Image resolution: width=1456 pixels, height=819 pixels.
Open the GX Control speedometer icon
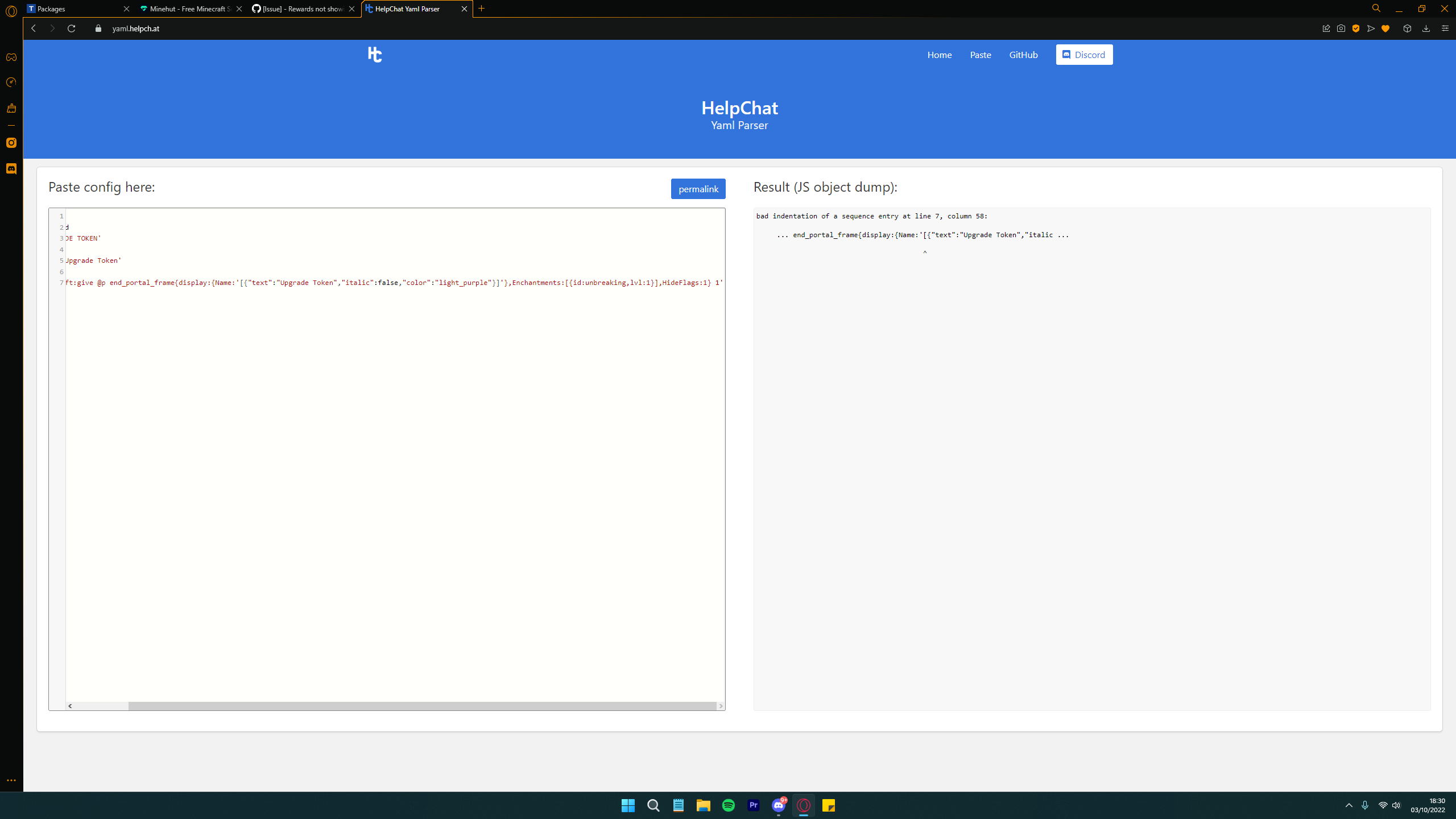tap(11, 82)
